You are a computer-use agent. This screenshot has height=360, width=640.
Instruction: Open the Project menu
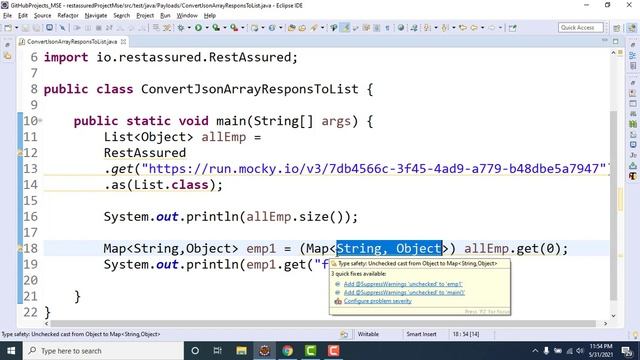pos(145,16)
